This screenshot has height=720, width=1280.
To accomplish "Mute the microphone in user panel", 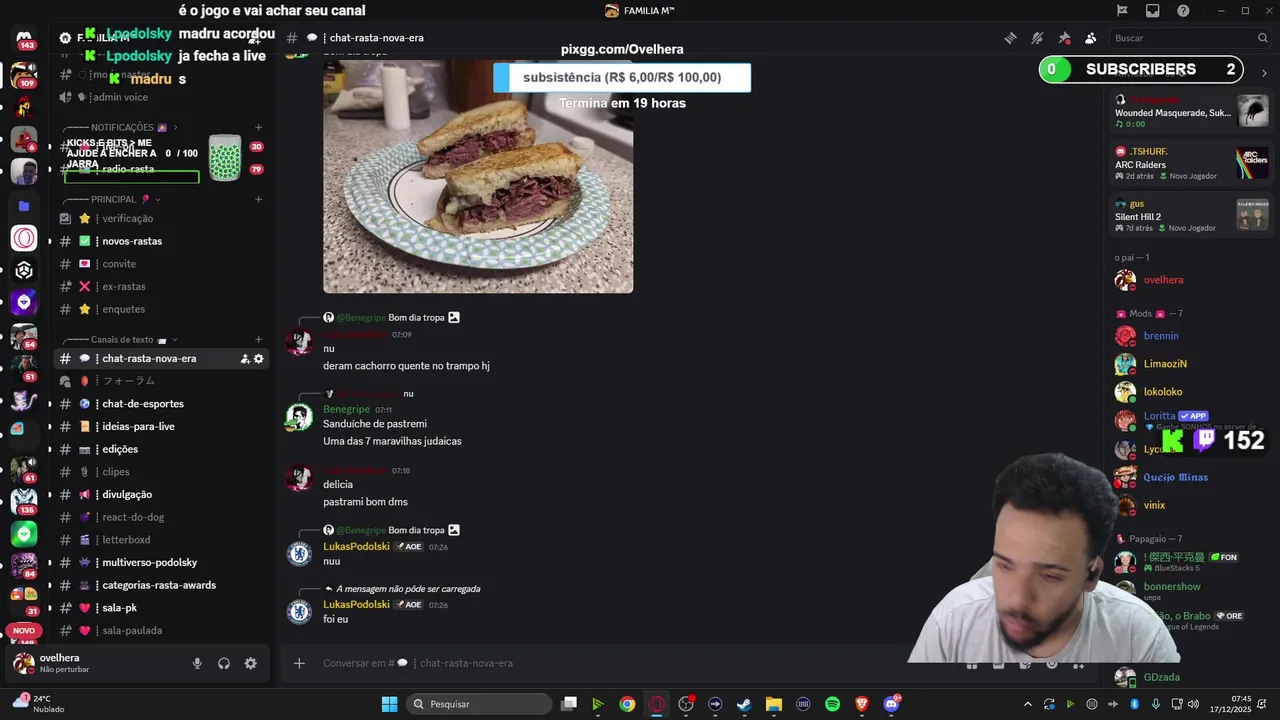I will [197, 663].
